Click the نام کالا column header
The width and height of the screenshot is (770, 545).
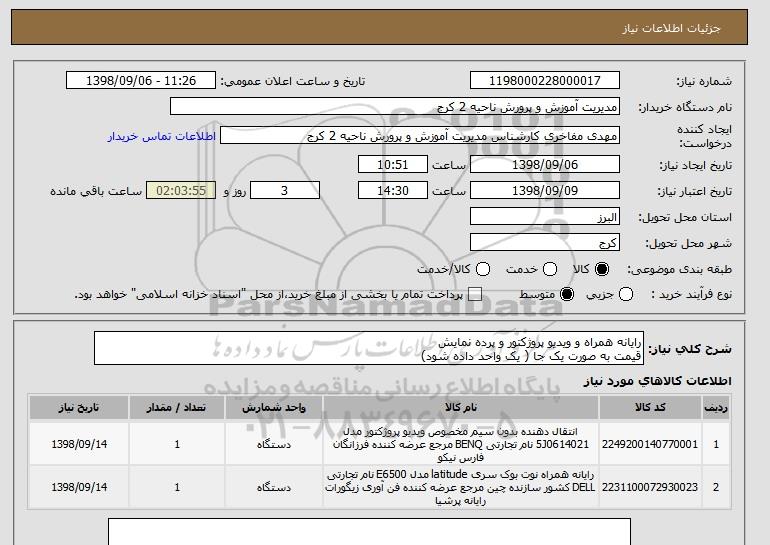pyautogui.click(x=461, y=408)
